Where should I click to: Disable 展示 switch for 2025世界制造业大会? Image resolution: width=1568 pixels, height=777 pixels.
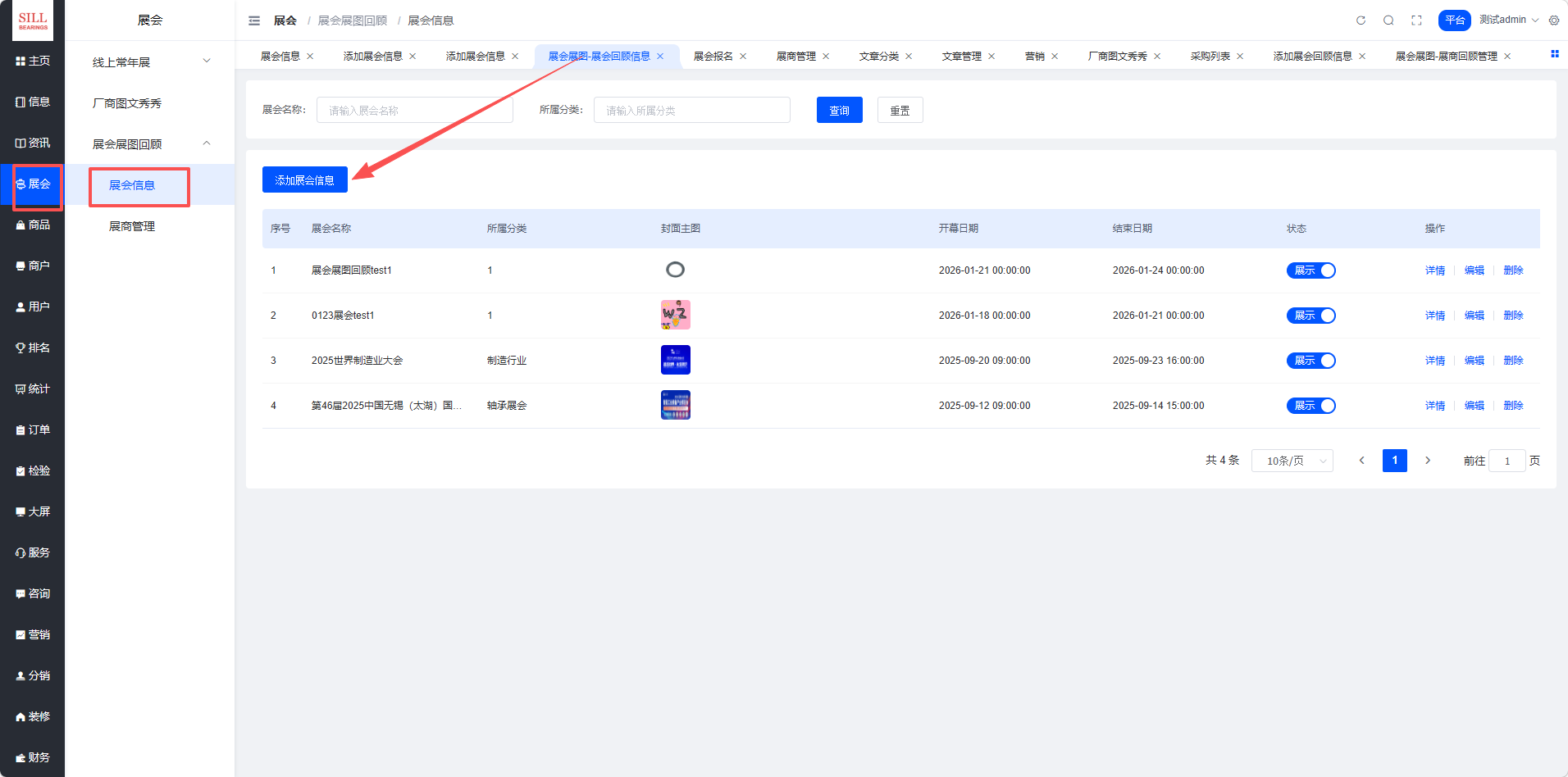coord(1310,361)
